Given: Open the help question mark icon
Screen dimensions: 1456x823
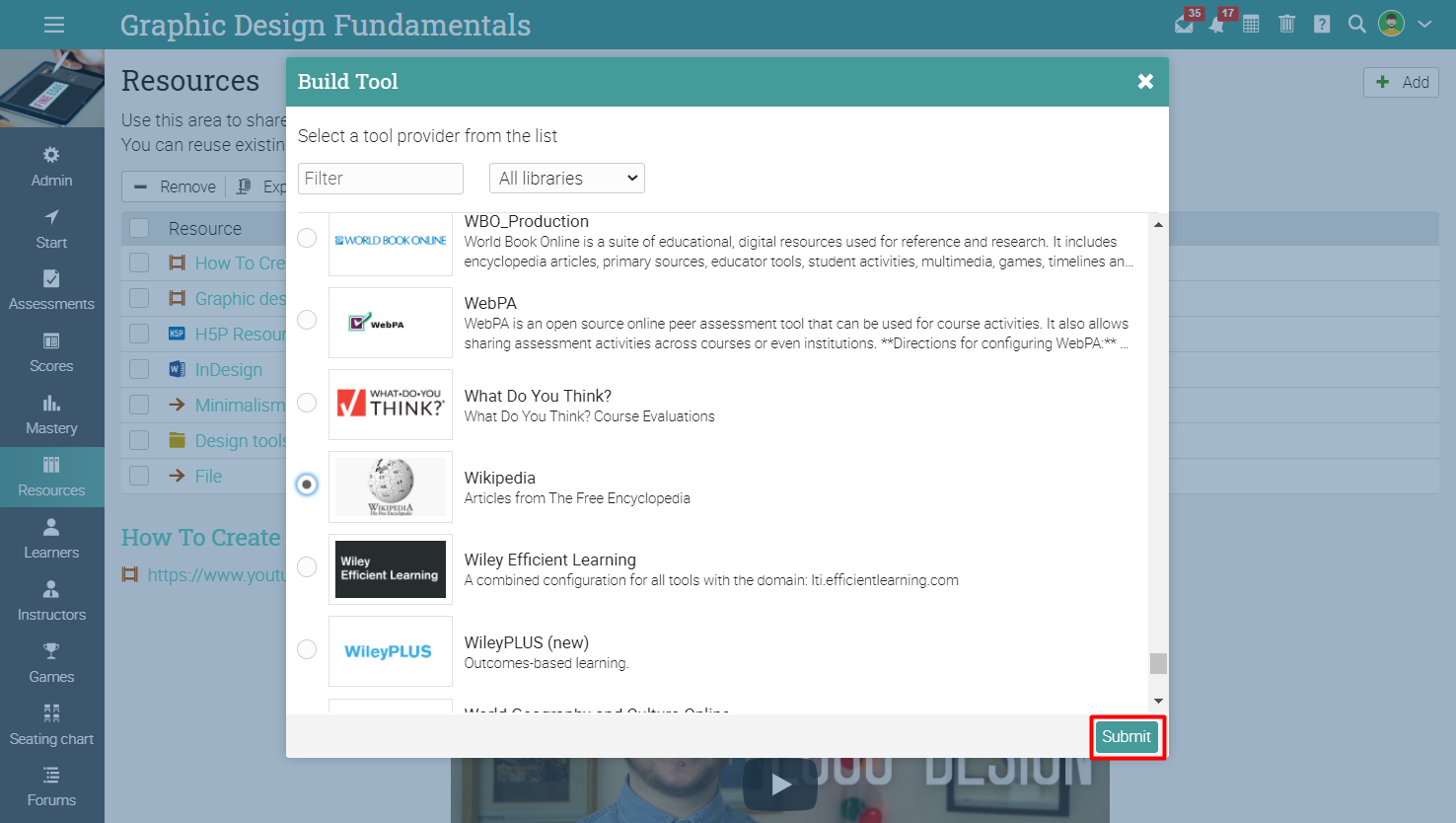Looking at the screenshot, I should [x=1322, y=25].
